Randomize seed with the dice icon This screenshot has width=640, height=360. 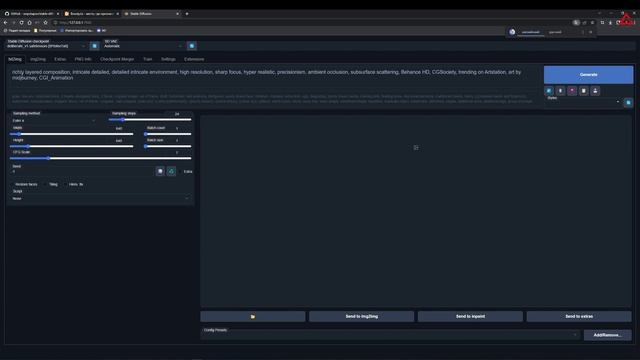coord(160,171)
